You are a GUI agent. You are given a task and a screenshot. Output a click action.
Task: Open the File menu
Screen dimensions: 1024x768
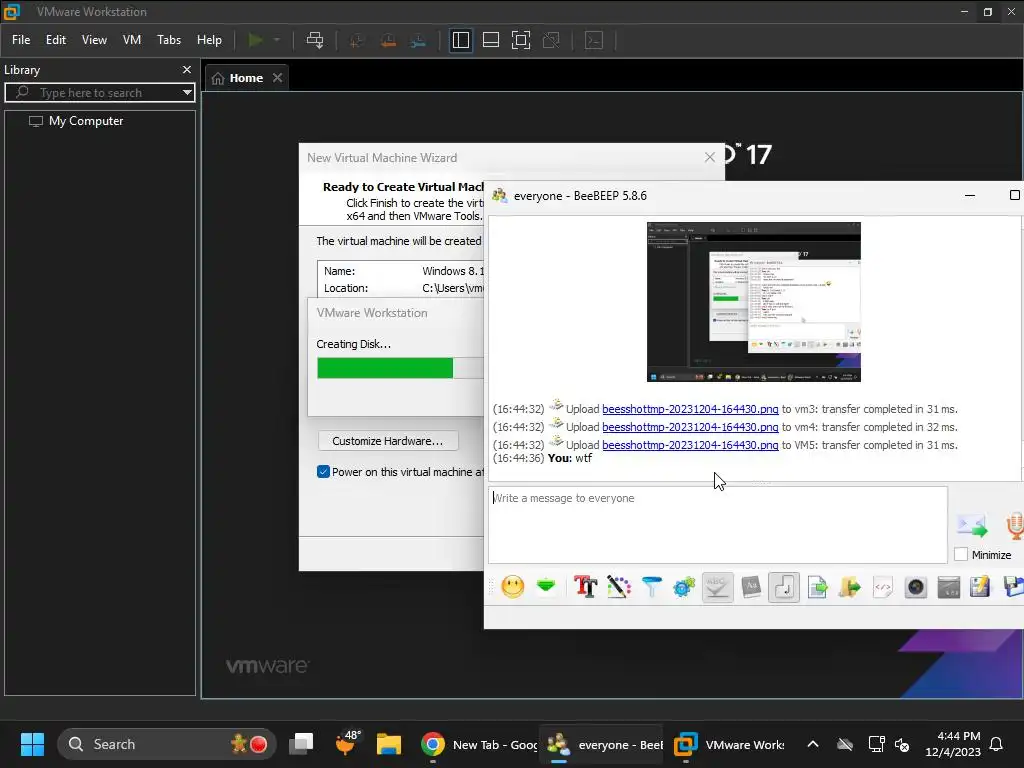[21, 40]
